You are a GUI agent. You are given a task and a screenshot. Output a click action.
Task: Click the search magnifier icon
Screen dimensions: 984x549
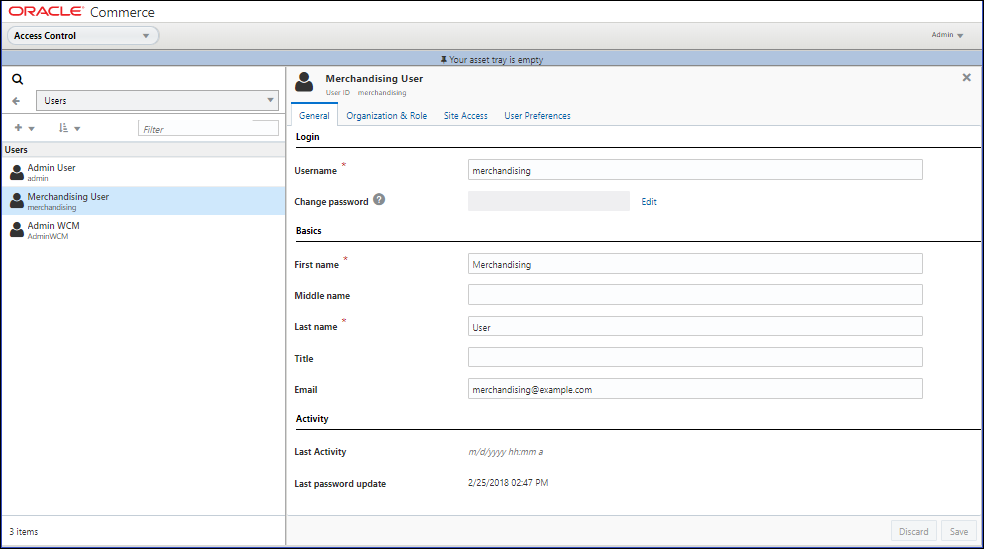click(x=18, y=79)
